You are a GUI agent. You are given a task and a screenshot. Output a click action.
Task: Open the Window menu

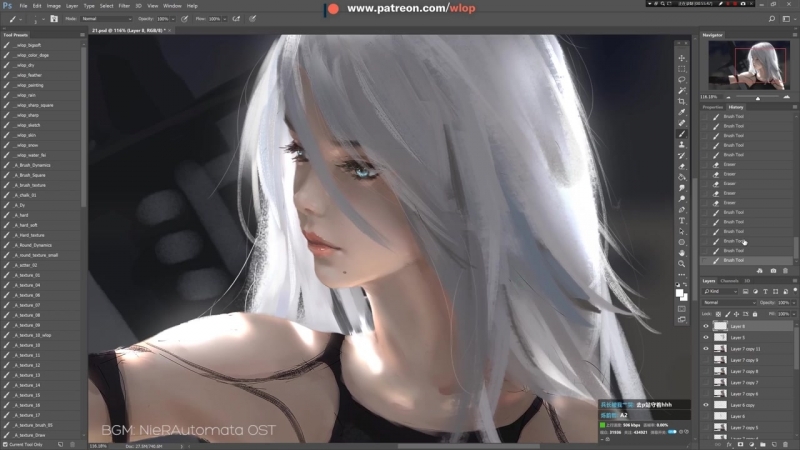tap(172, 6)
